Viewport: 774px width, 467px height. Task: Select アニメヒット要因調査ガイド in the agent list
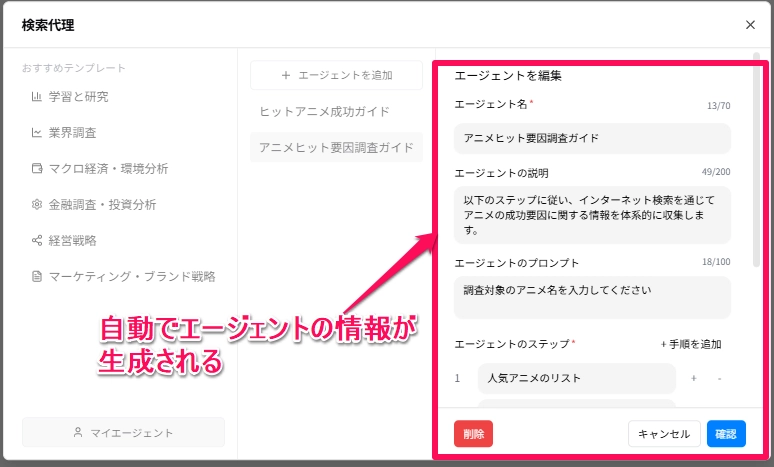tap(336, 147)
